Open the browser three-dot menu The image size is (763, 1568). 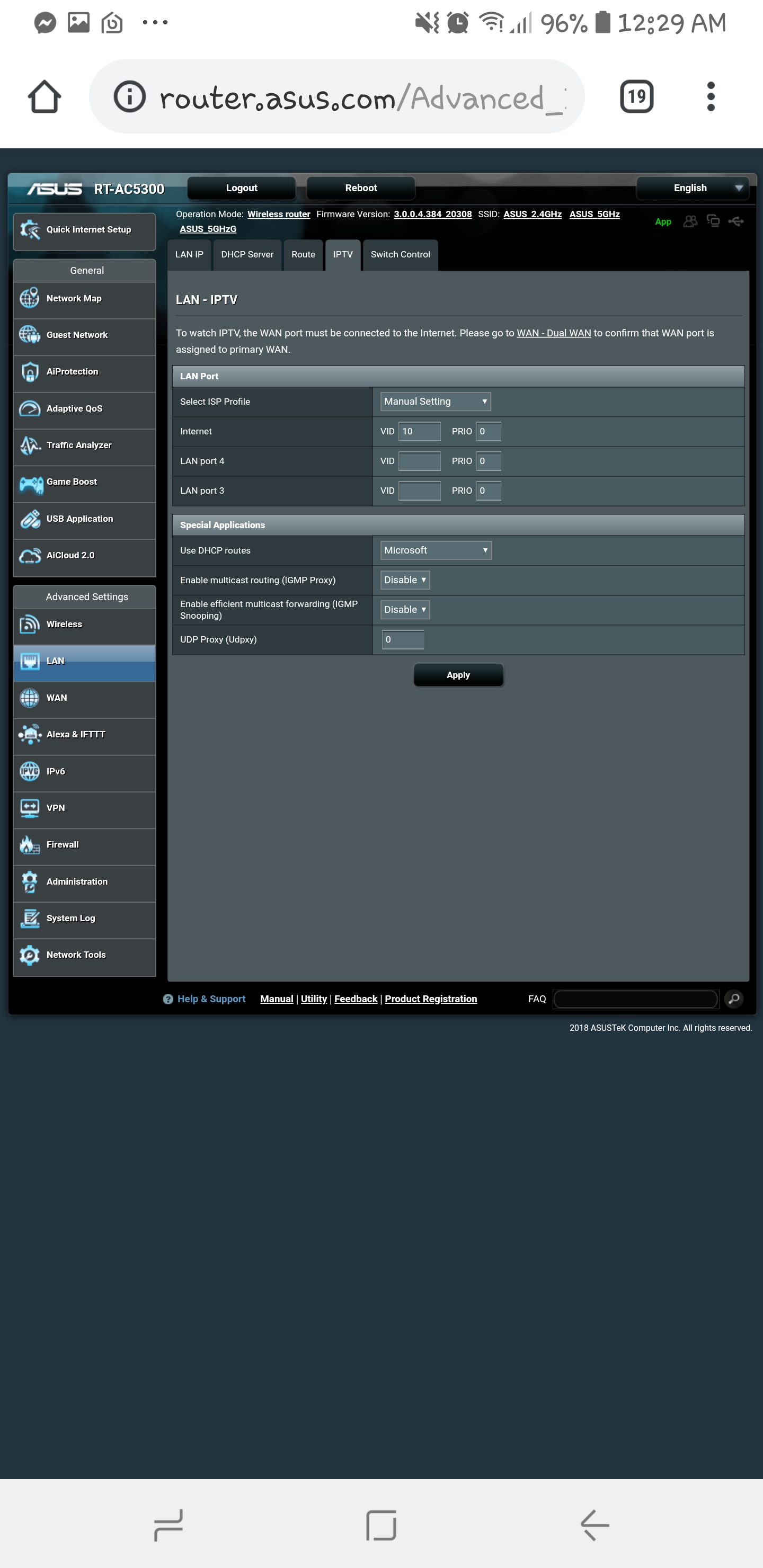coord(711,96)
